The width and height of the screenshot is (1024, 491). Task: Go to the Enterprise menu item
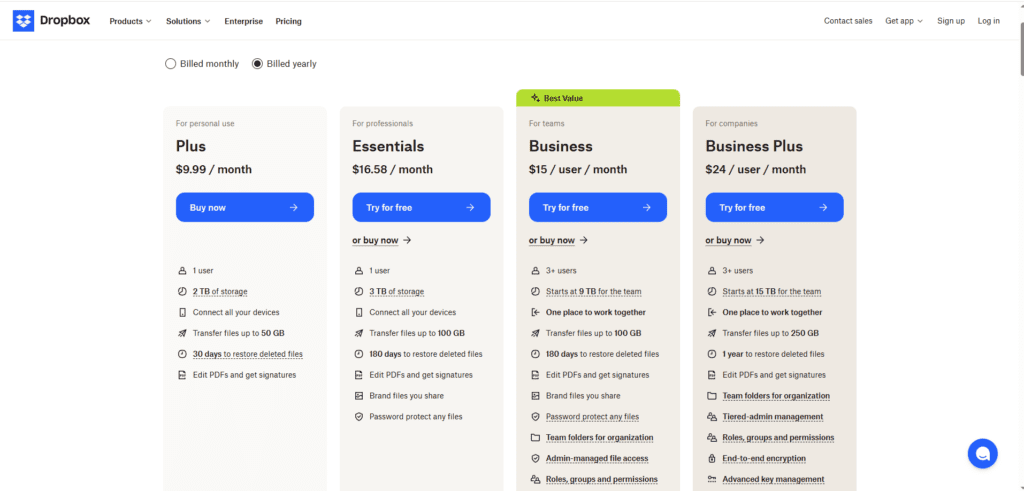244,21
